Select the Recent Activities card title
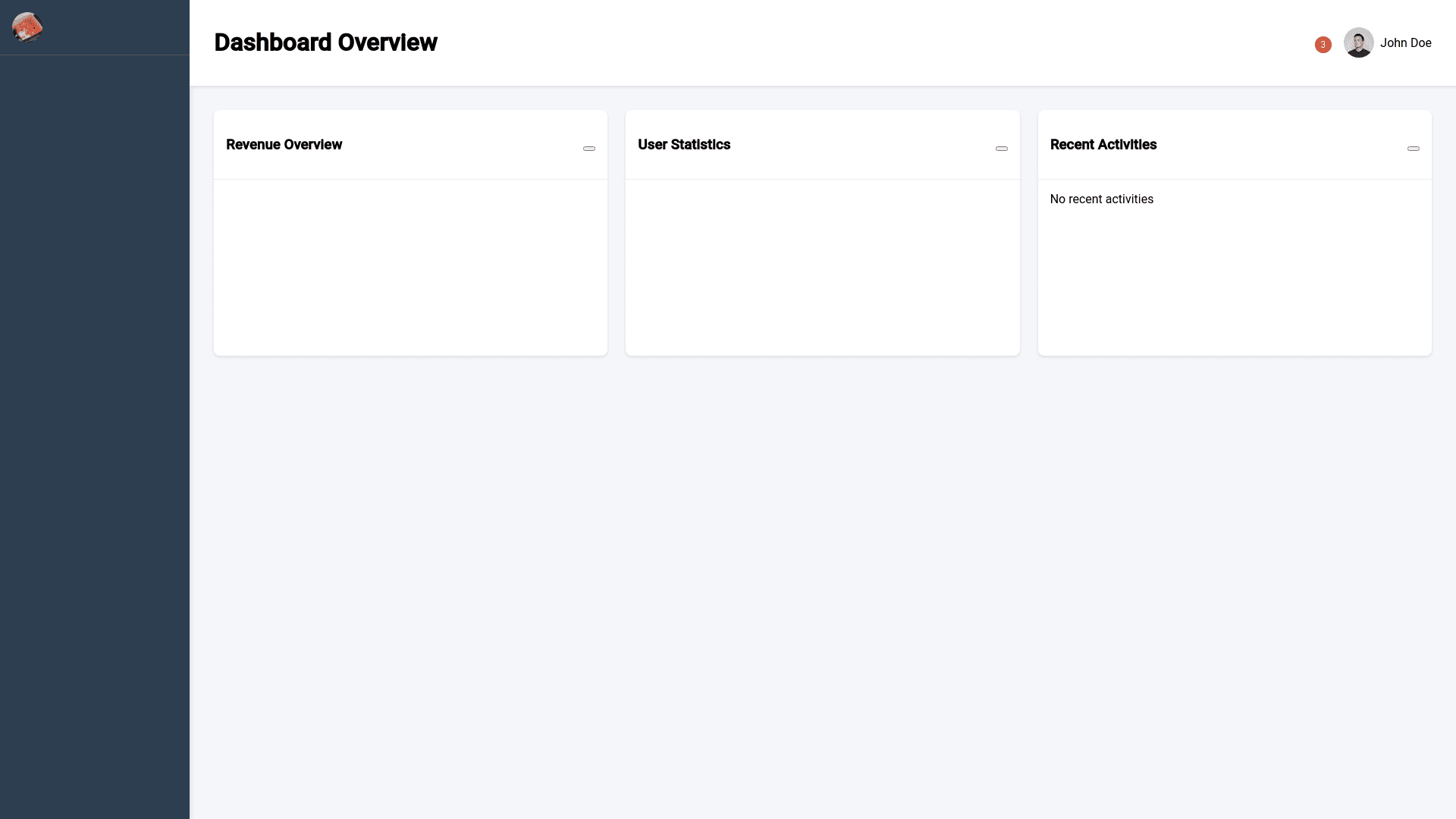 (1103, 145)
